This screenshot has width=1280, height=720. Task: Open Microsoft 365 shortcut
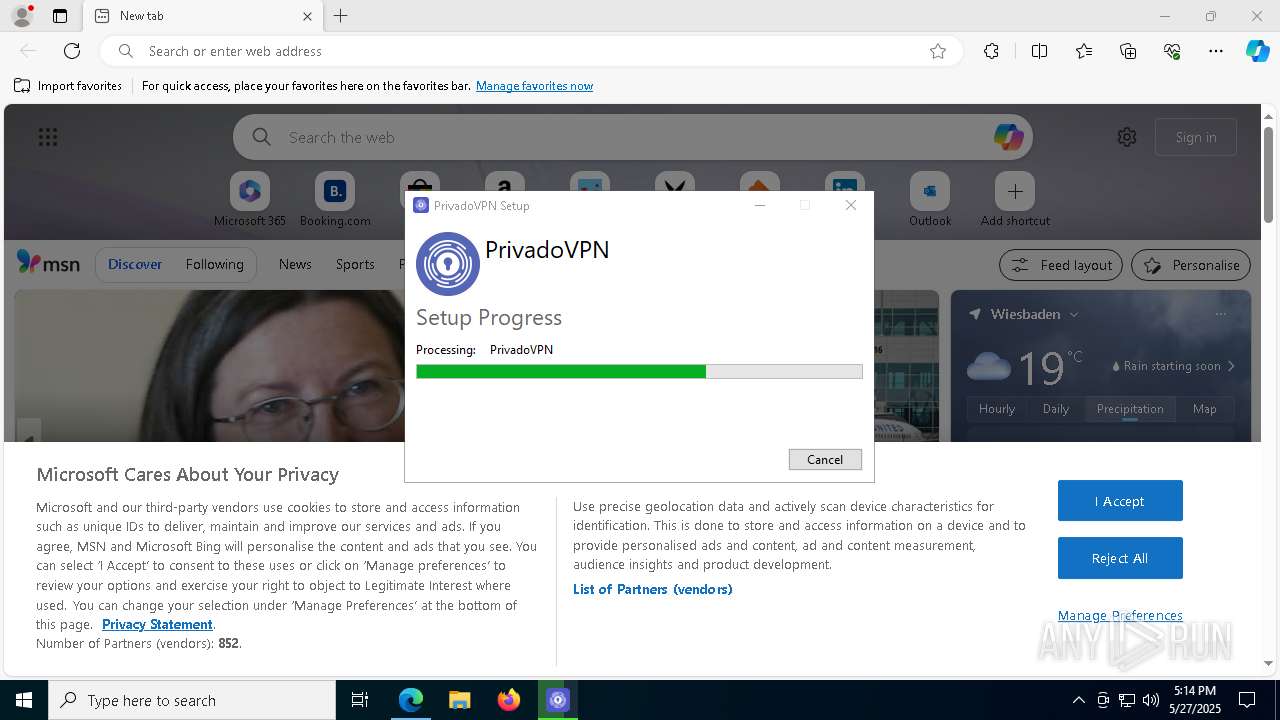(x=250, y=200)
